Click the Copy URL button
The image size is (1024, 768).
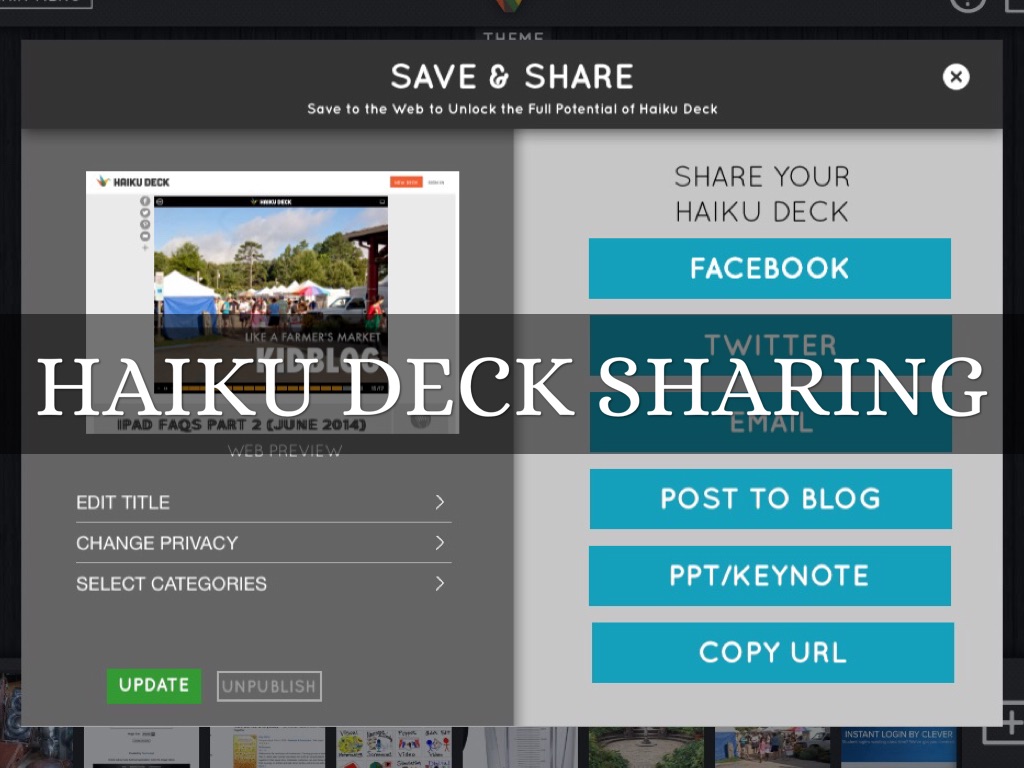pyautogui.click(x=773, y=652)
